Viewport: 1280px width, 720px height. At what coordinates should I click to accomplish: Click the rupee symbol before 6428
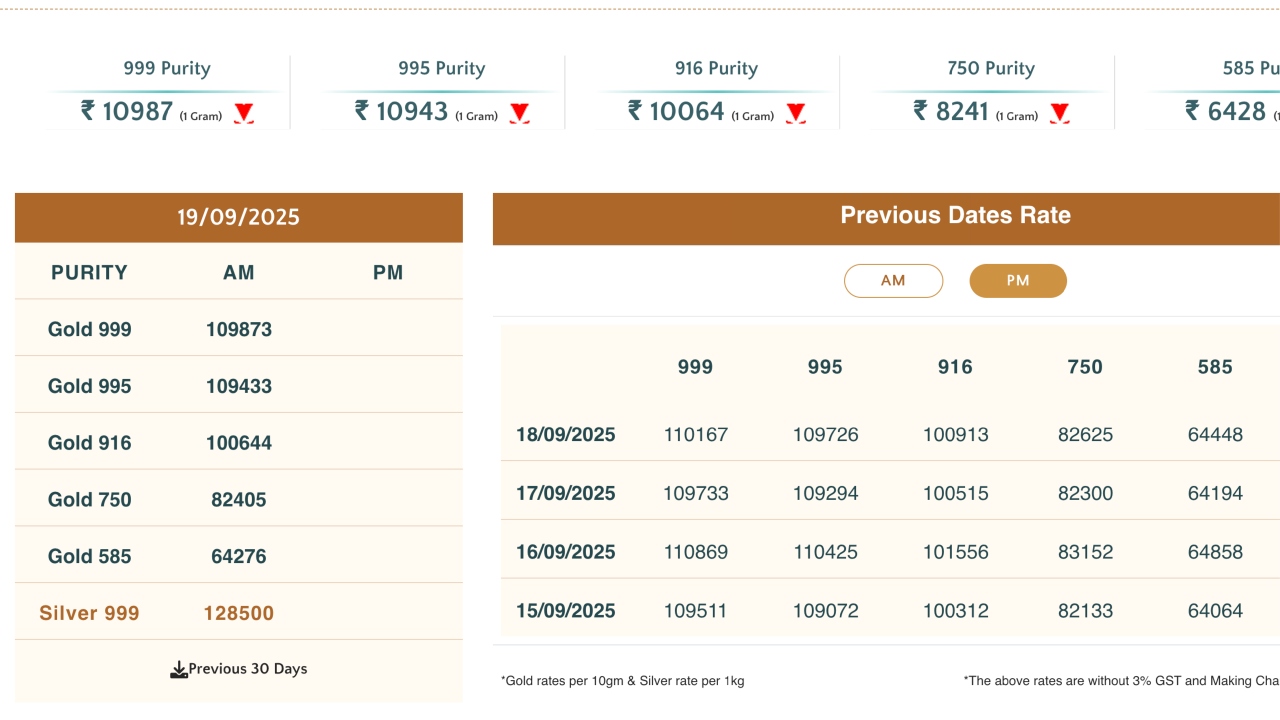click(x=1192, y=111)
